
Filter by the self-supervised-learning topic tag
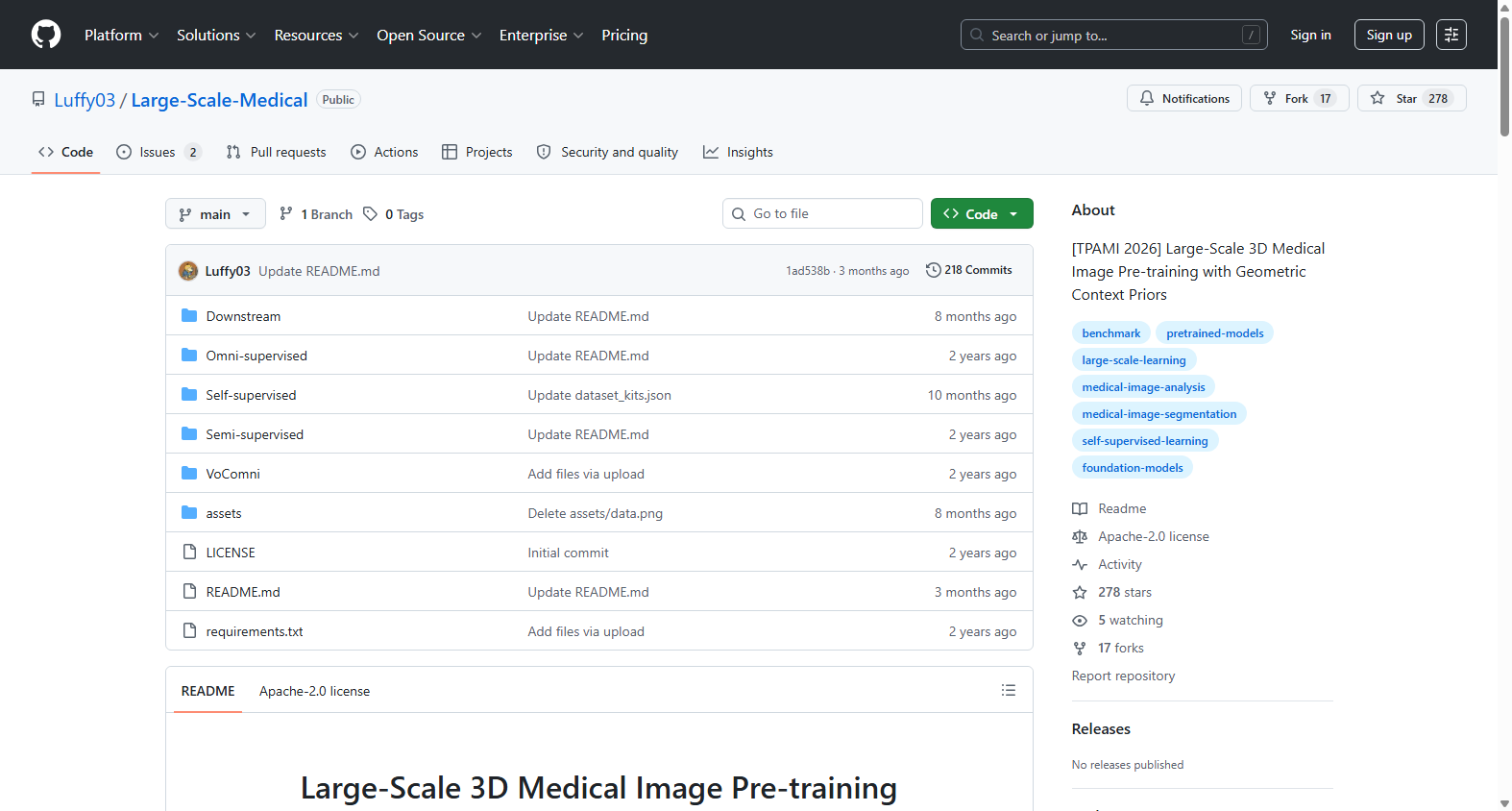(1145, 441)
